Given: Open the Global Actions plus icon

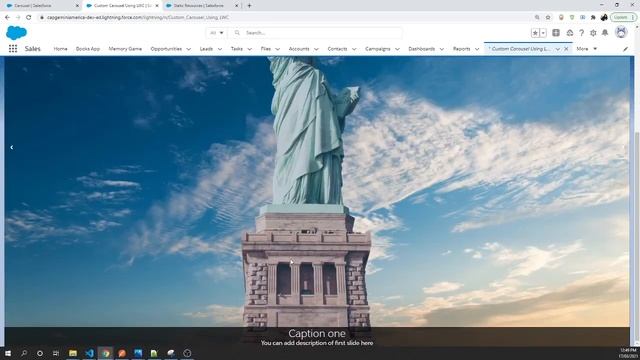Looking at the screenshot, I should [556, 33].
